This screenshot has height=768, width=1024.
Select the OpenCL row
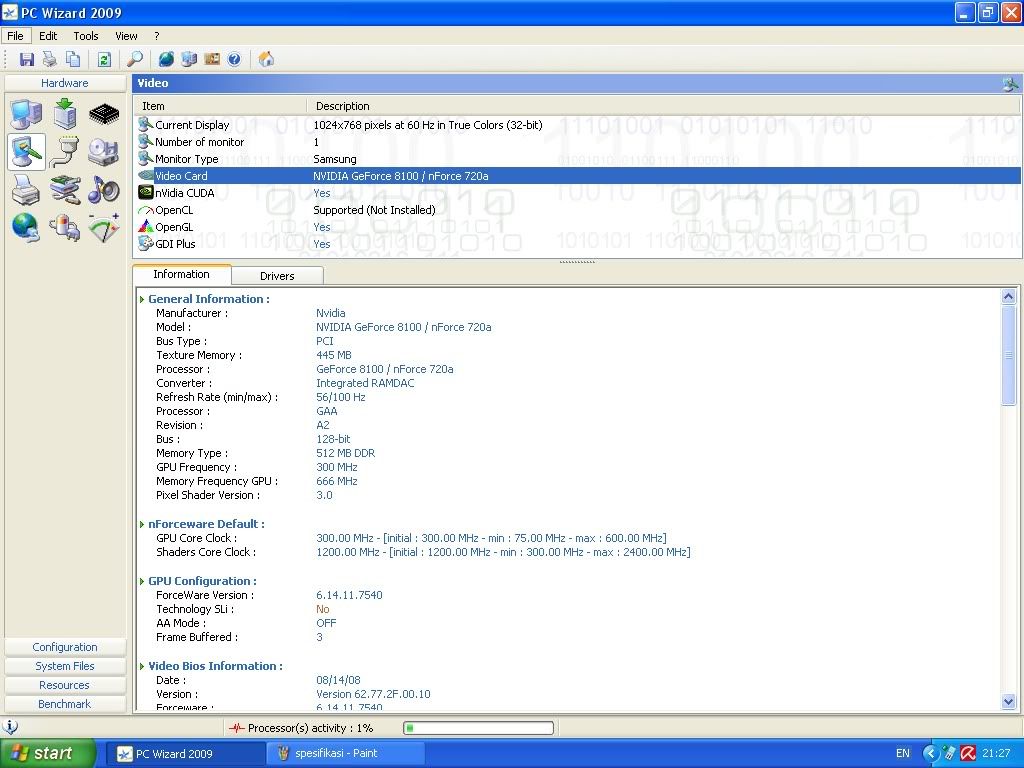(578, 210)
